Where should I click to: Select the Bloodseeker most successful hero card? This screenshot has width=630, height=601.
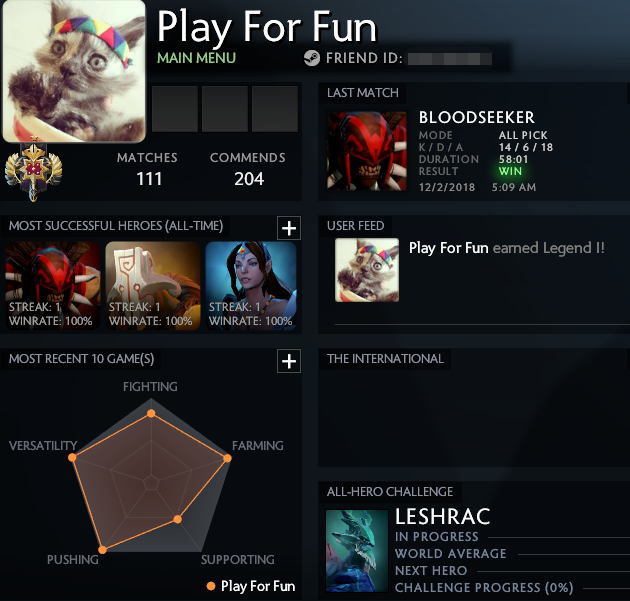[x=53, y=286]
